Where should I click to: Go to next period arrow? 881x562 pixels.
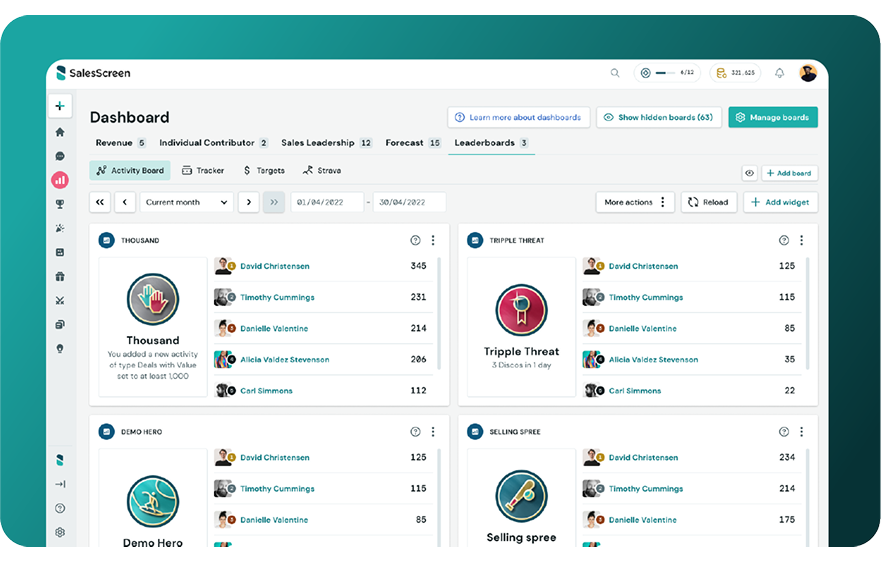coord(248,202)
